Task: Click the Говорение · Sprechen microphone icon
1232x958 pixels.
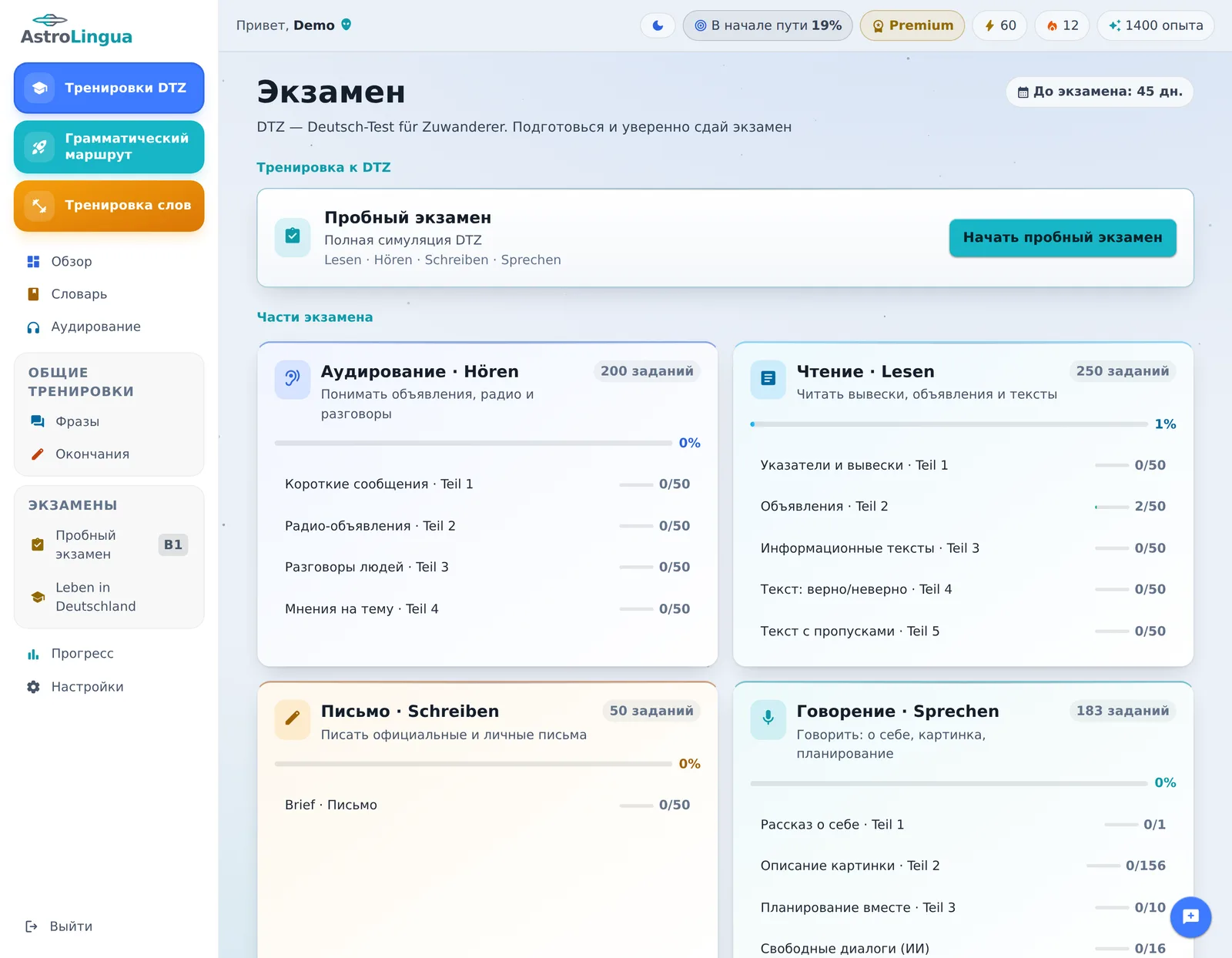Action: click(x=768, y=718)
